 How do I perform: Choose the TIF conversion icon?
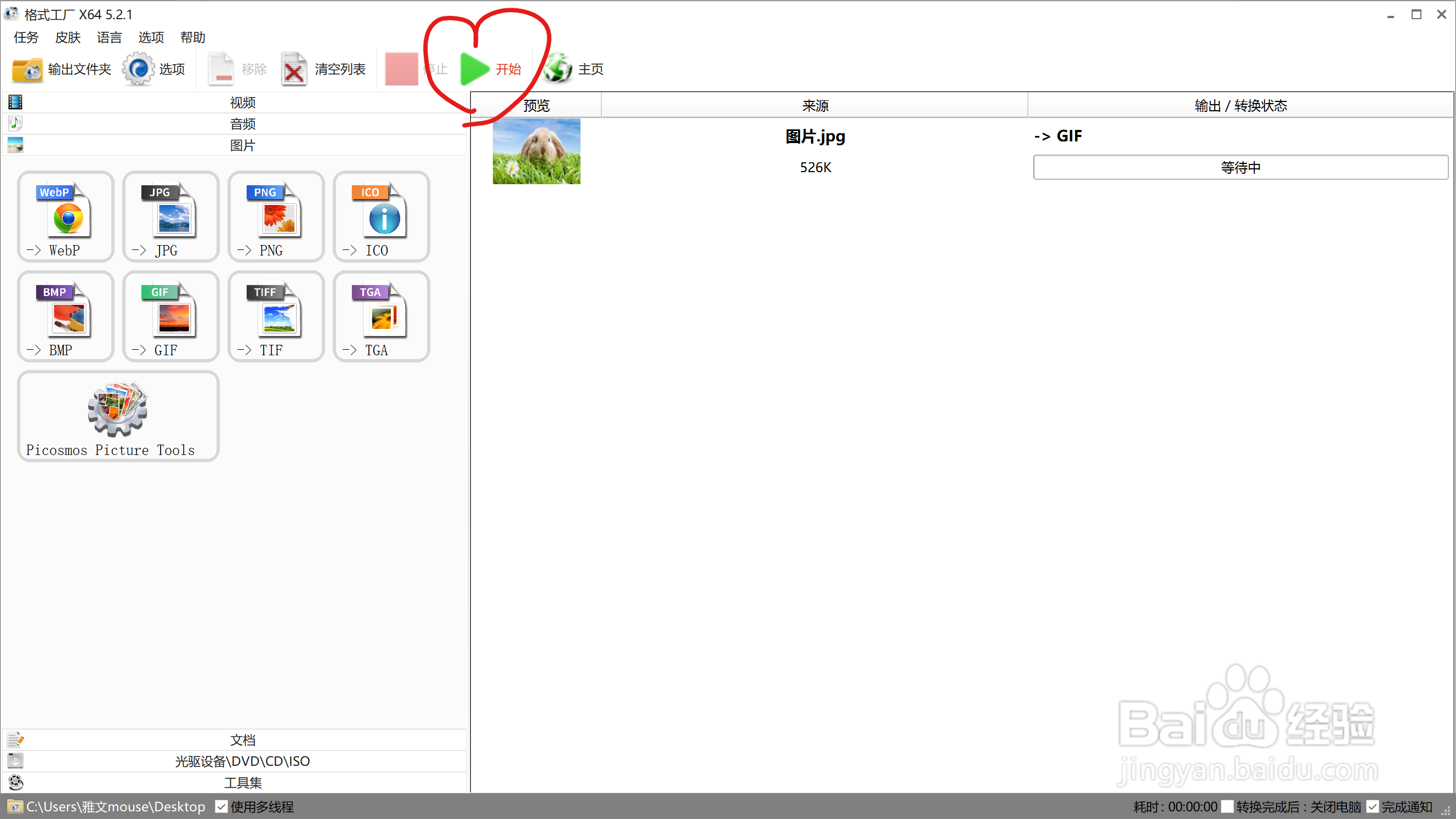click(276, 316)
